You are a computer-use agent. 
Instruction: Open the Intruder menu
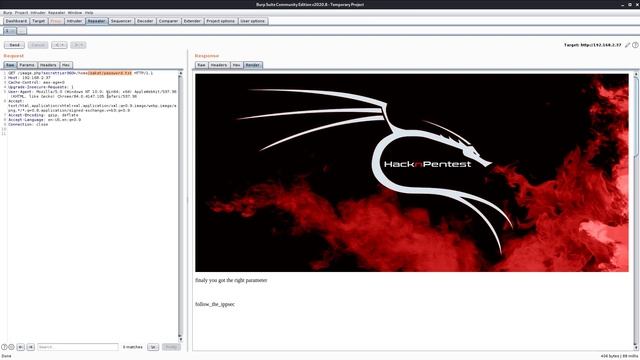pos(38,13)
